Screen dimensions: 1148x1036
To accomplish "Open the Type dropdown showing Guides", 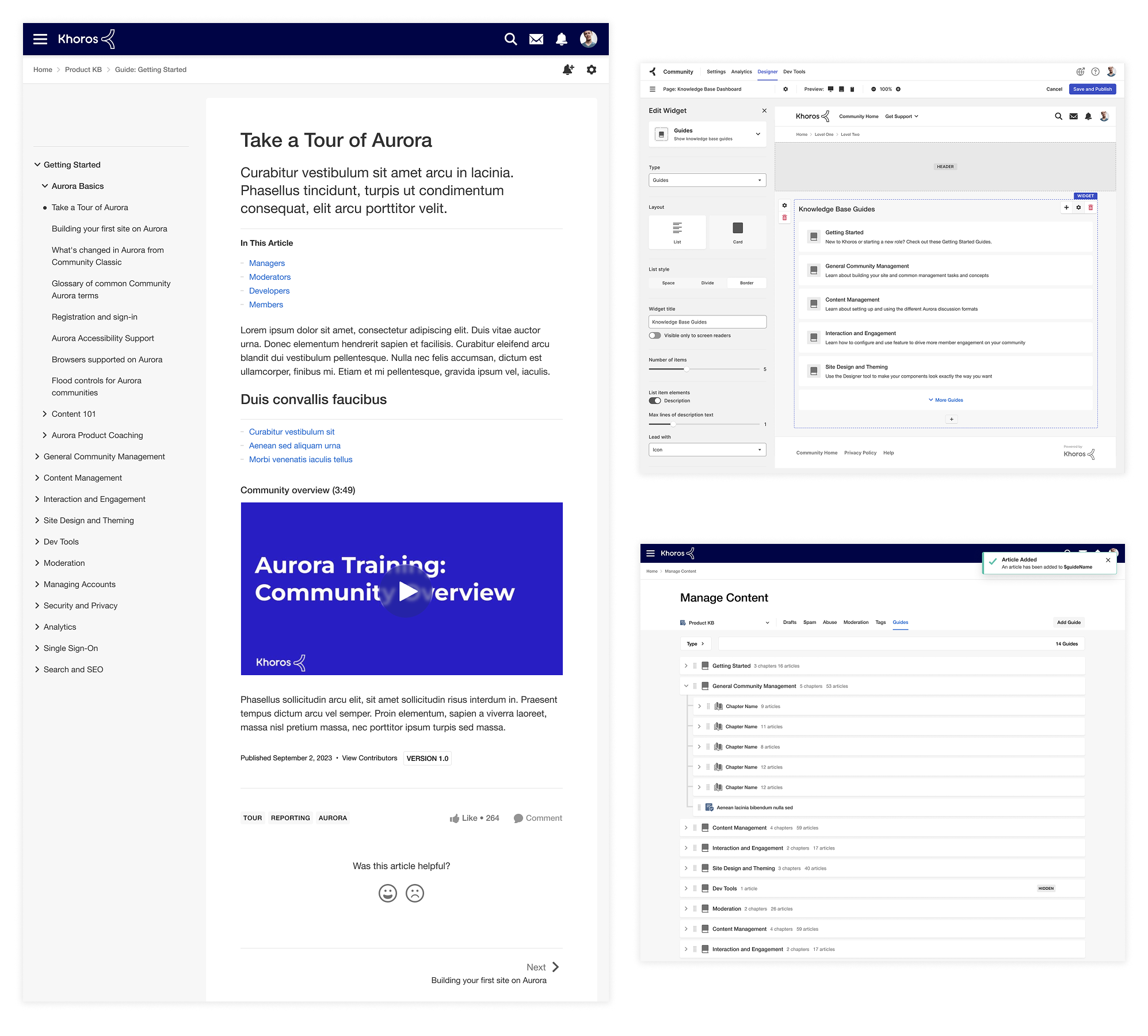I will click(x=707, y=180).
